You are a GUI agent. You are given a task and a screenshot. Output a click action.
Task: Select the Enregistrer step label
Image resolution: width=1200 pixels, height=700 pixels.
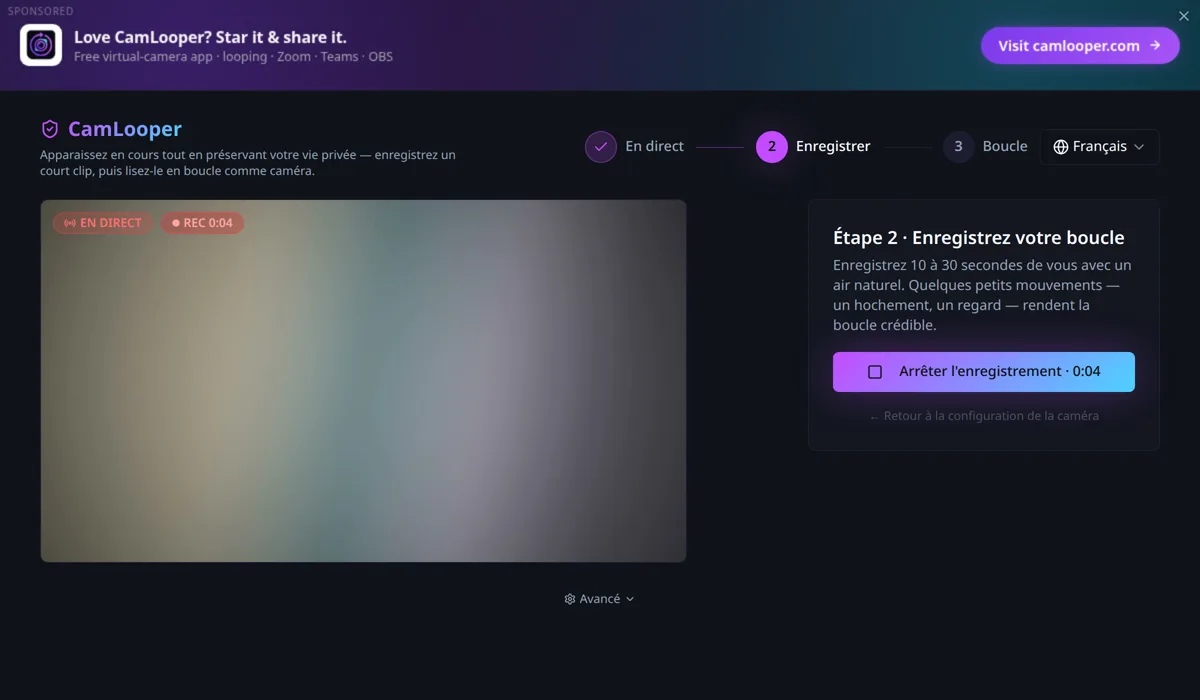point(833,146)
